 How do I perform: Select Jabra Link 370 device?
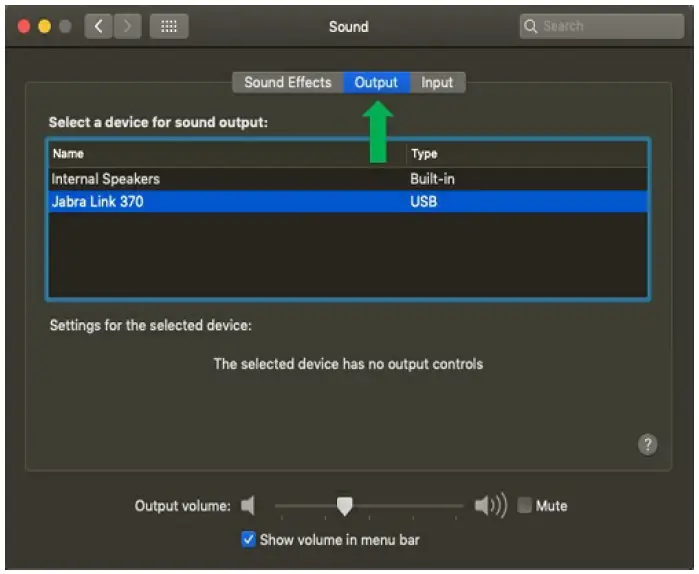pos(100,202)
